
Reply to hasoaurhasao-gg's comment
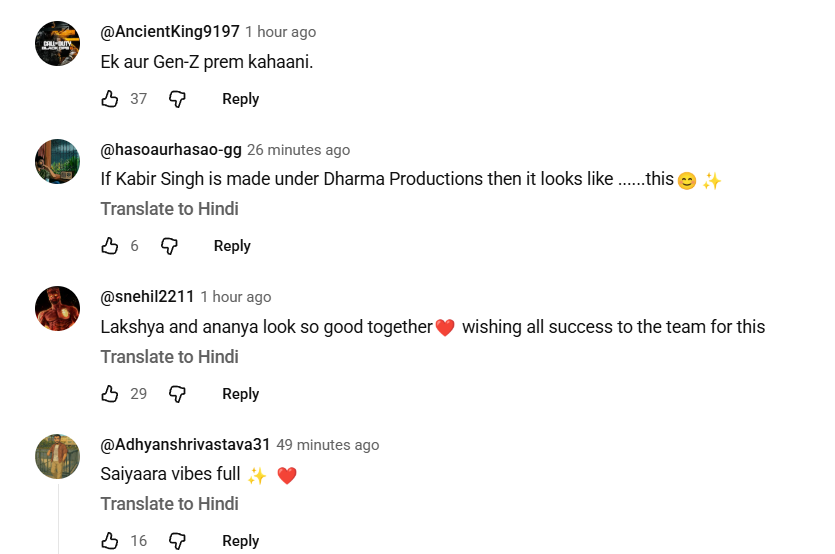point(232,246)
